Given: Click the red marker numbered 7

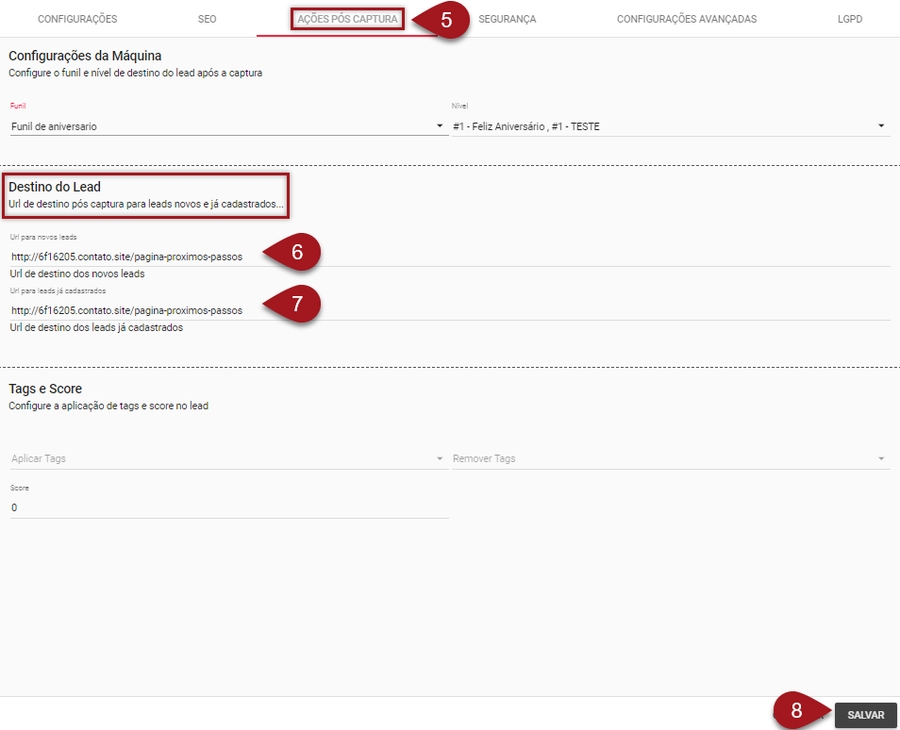Looking at the screenshot, I should click(296, 304).
